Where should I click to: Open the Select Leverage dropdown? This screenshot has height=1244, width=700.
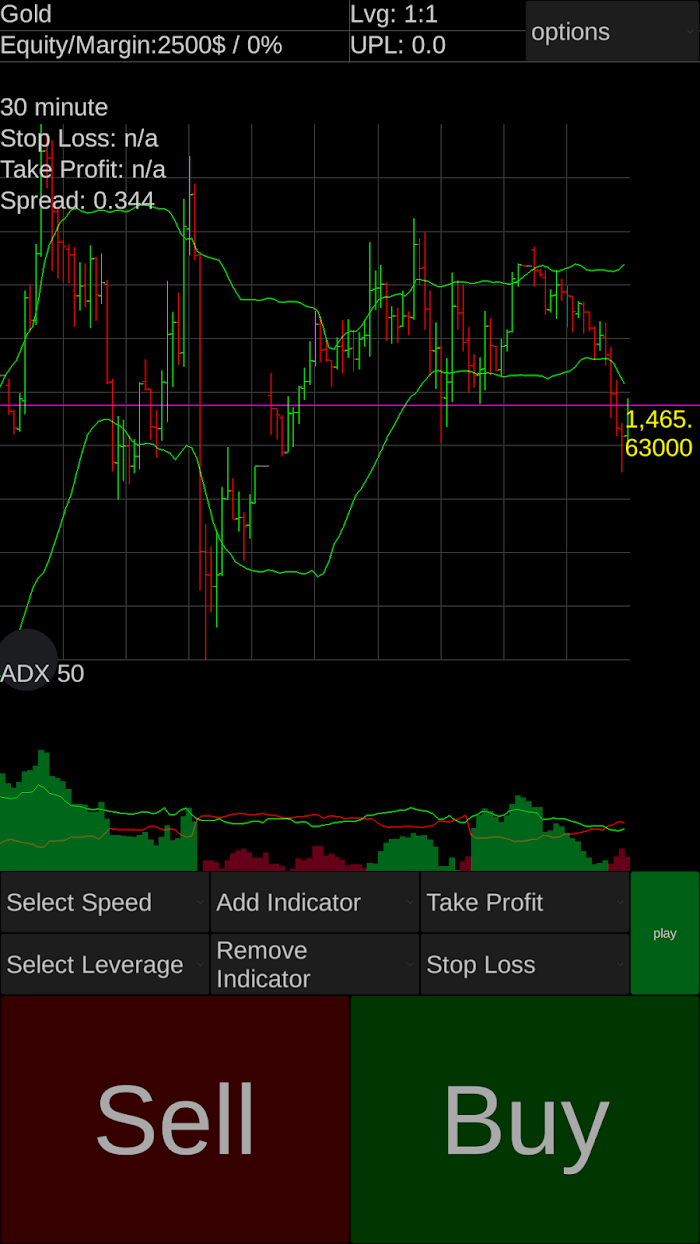pyautogui.click(x=105, y=965)
